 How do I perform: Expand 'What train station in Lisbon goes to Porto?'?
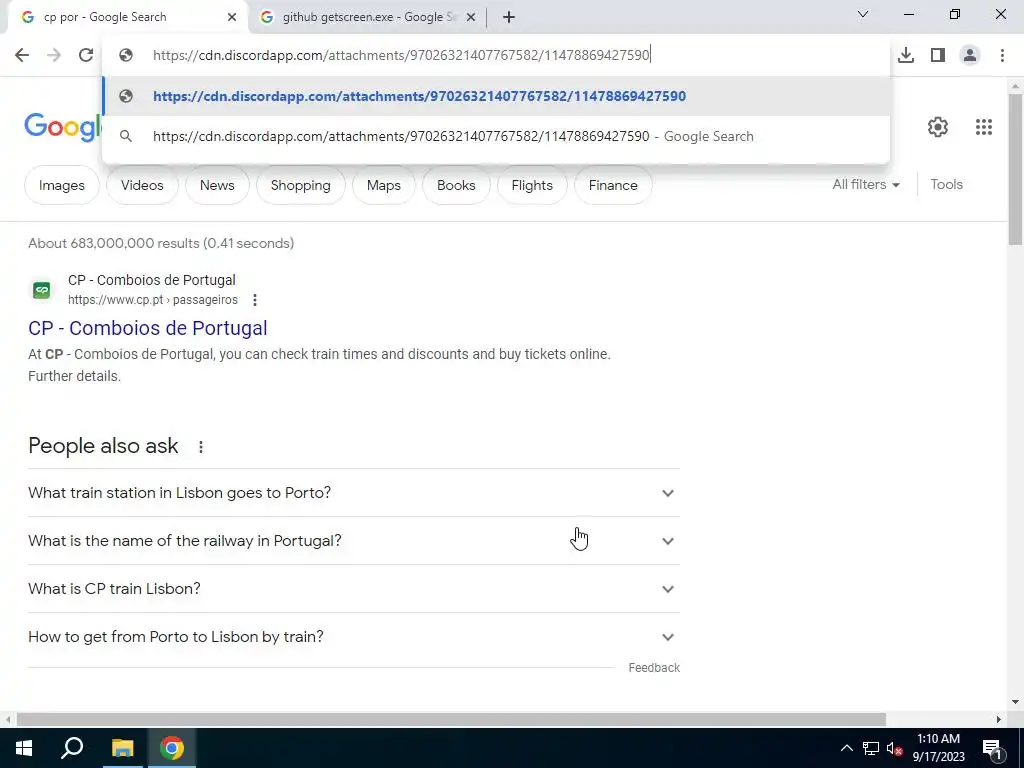(353, 492)
